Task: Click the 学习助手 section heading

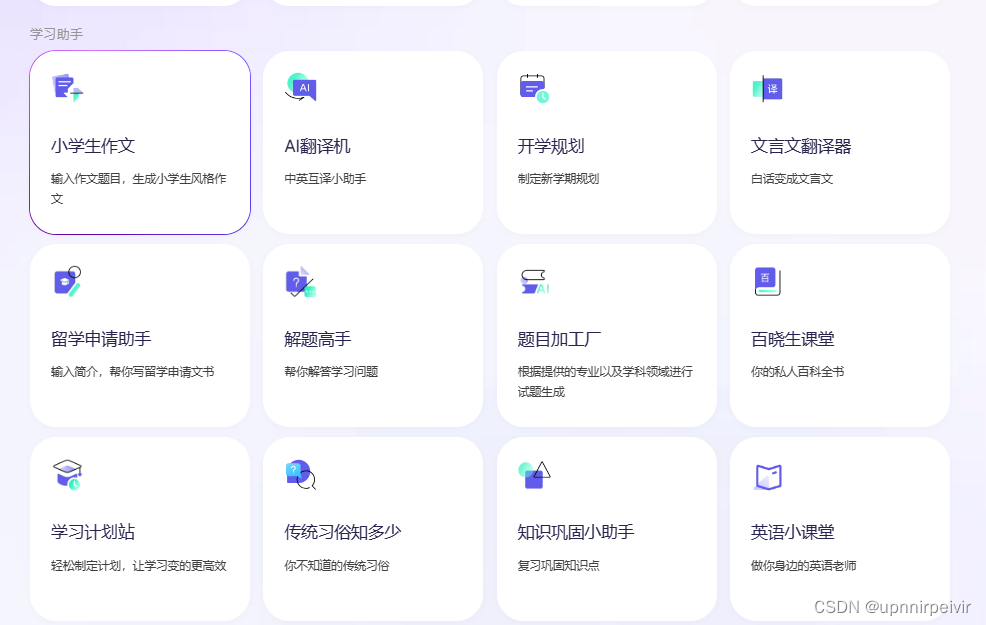Action: click(57, 34)
